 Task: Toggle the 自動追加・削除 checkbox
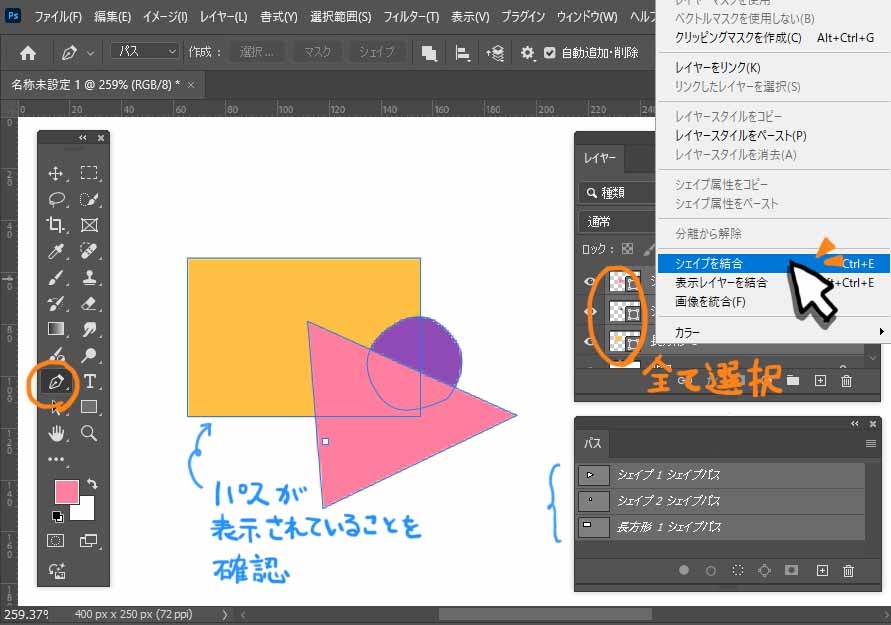click(549, 52)
